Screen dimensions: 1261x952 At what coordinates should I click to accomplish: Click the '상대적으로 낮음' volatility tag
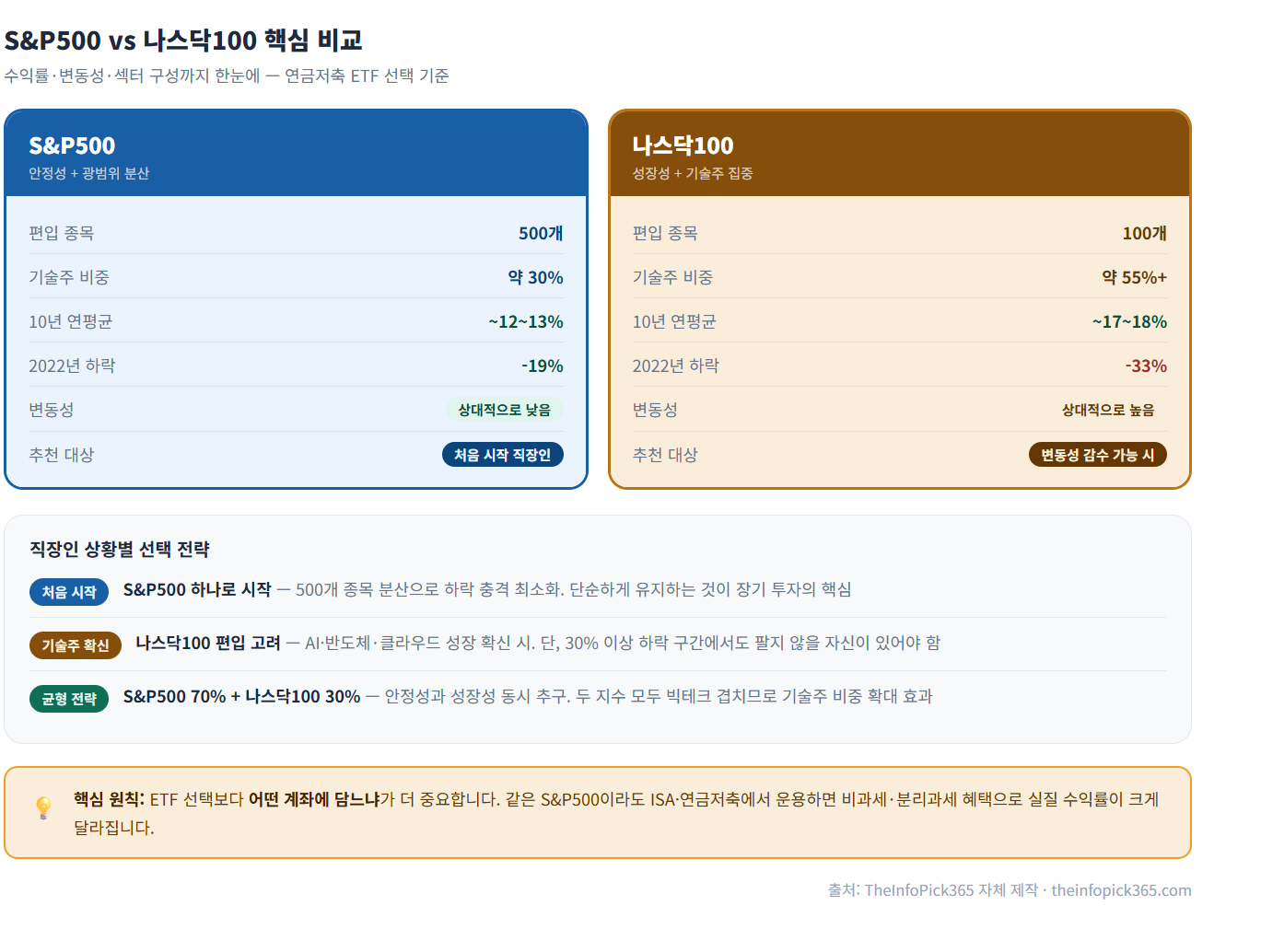click(x=504, y=410)
